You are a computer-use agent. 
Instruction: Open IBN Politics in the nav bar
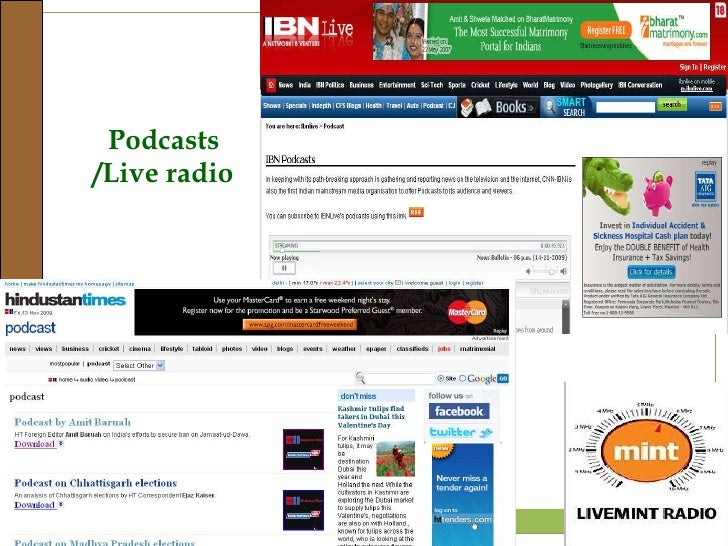tap(330, 85)
